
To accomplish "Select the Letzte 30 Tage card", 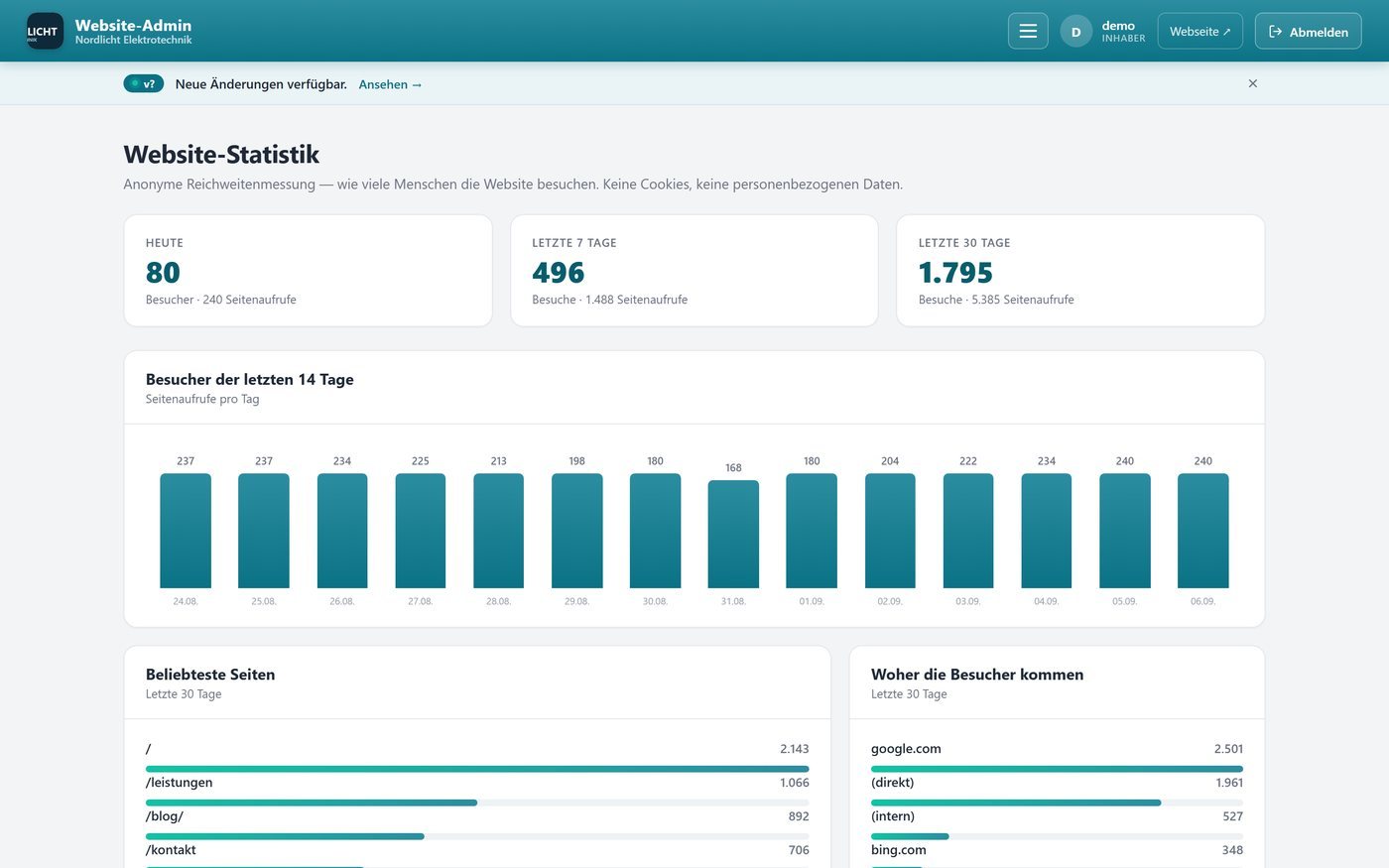I will point(1080,271).
